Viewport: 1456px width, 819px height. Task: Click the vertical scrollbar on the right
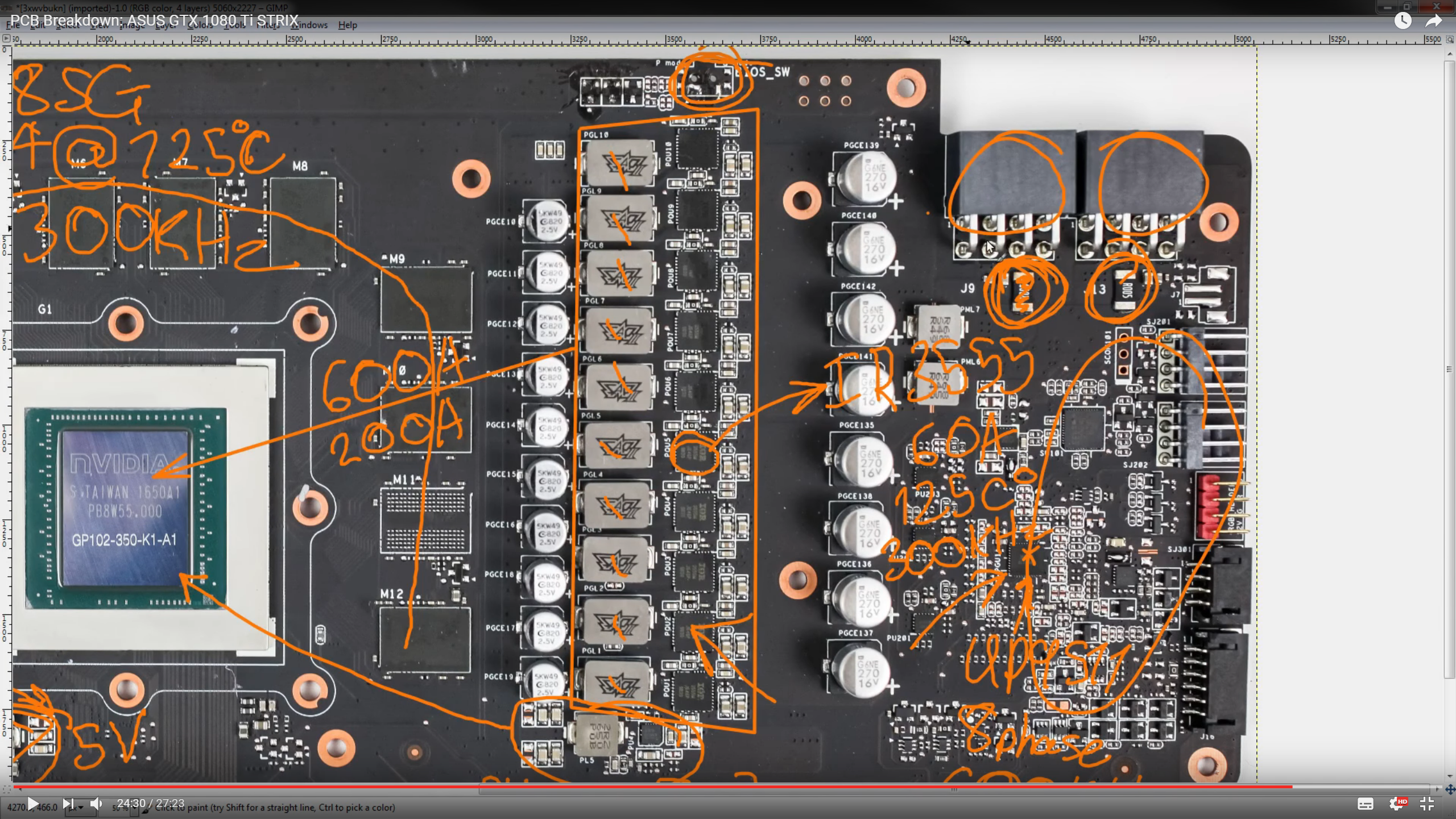point(1450,370)
